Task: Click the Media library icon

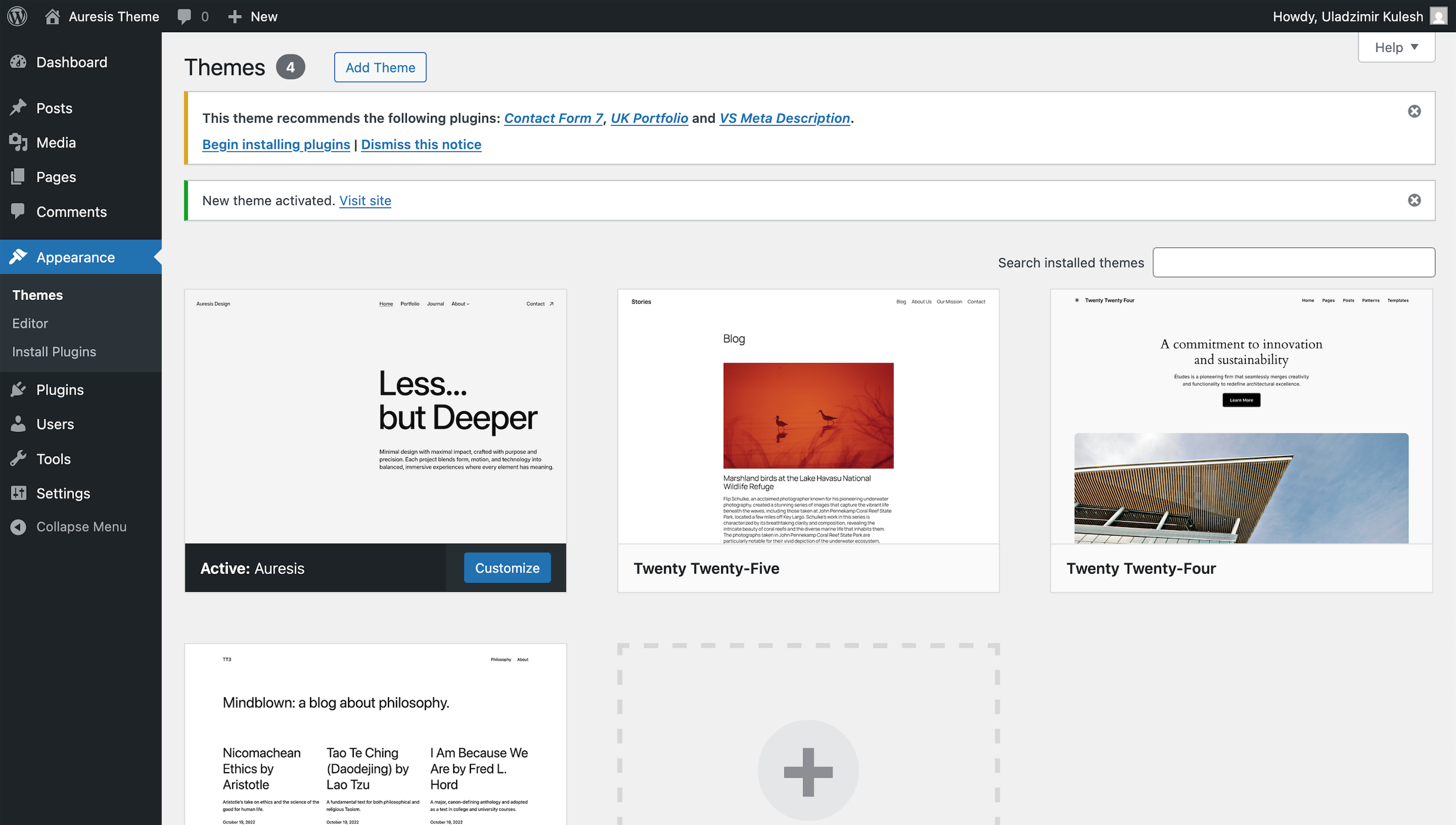Action: click(18, 142)
